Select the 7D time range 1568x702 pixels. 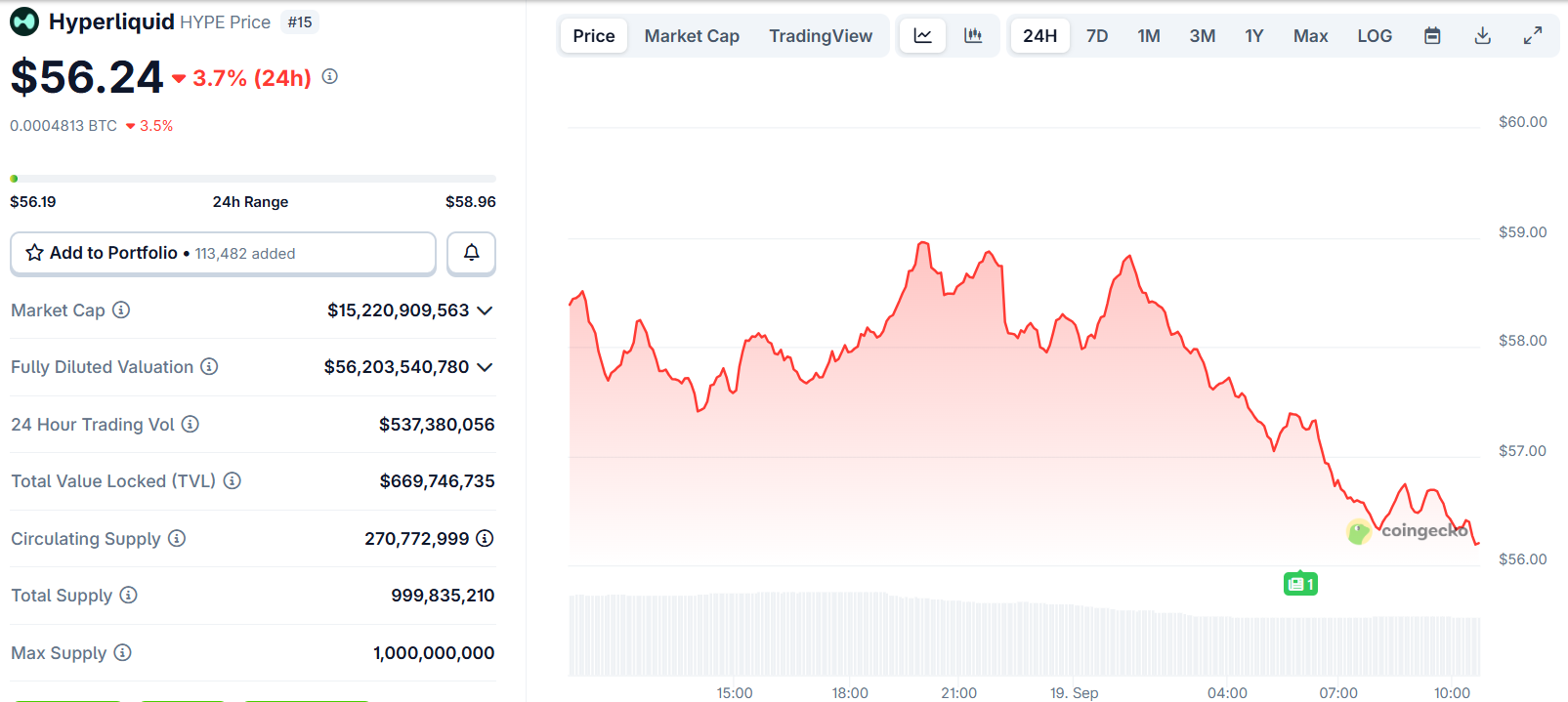[1097, 36]
